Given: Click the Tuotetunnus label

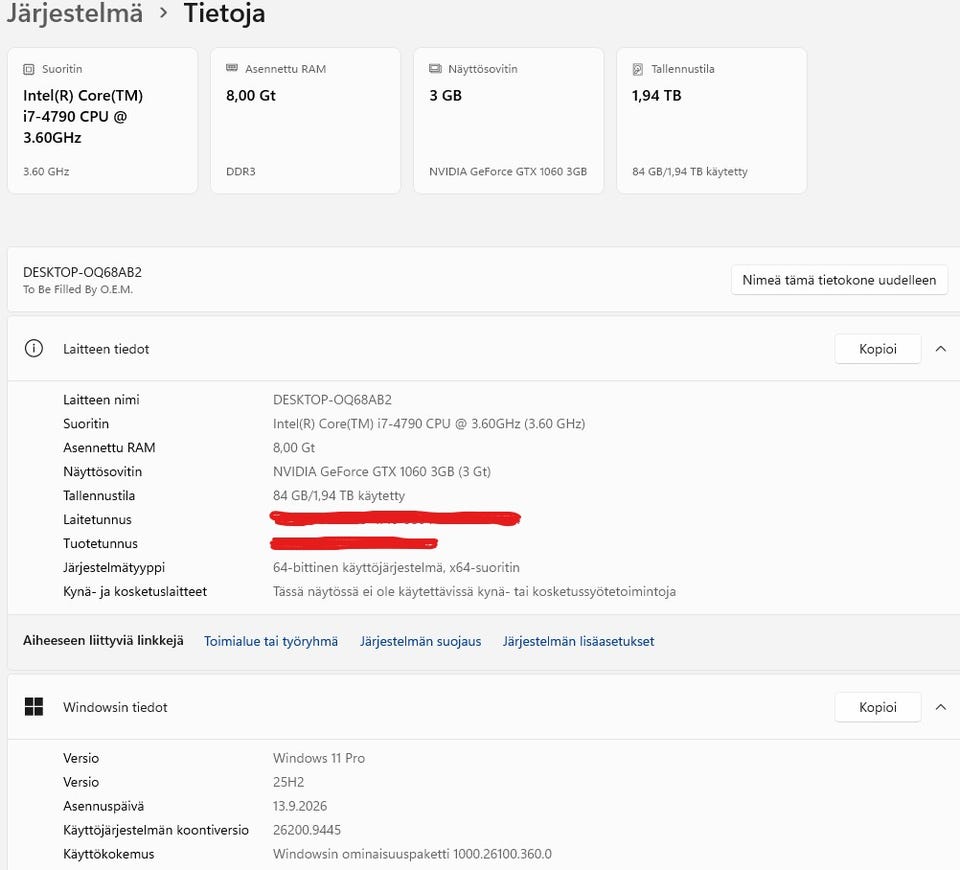Looking at the screenshot, I should (100, 543).
